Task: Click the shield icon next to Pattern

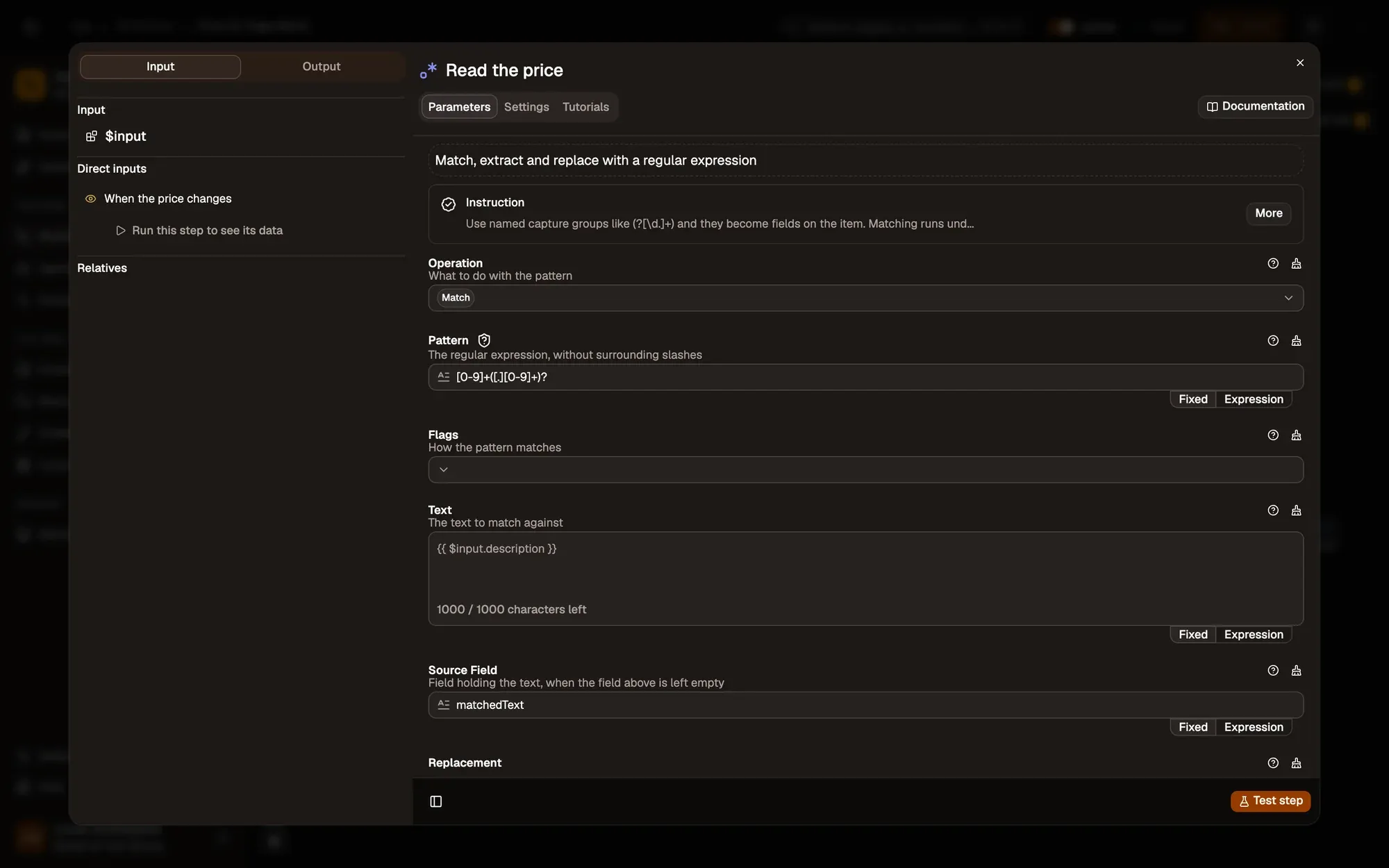Action: 484,340
